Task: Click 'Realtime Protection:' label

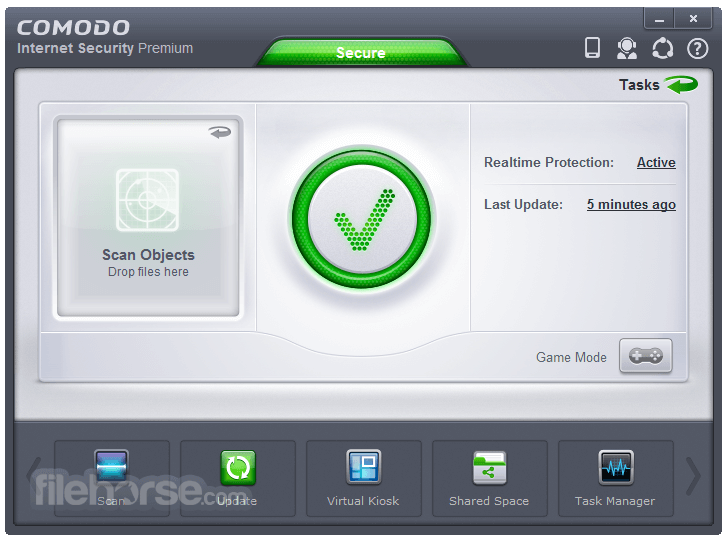Action: (x=549, y=163)
